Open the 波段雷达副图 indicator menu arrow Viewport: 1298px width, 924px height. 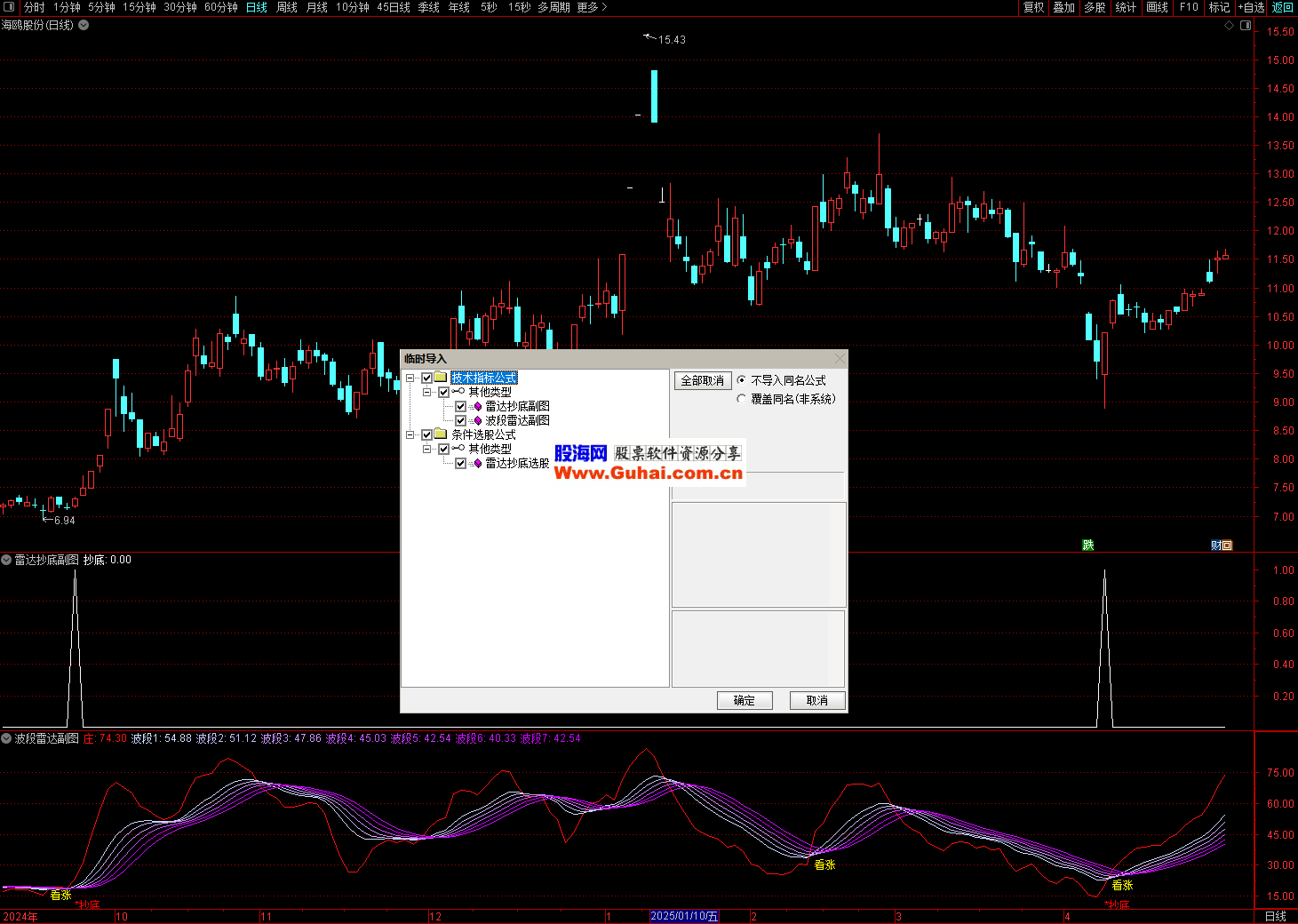coord(6,738)
